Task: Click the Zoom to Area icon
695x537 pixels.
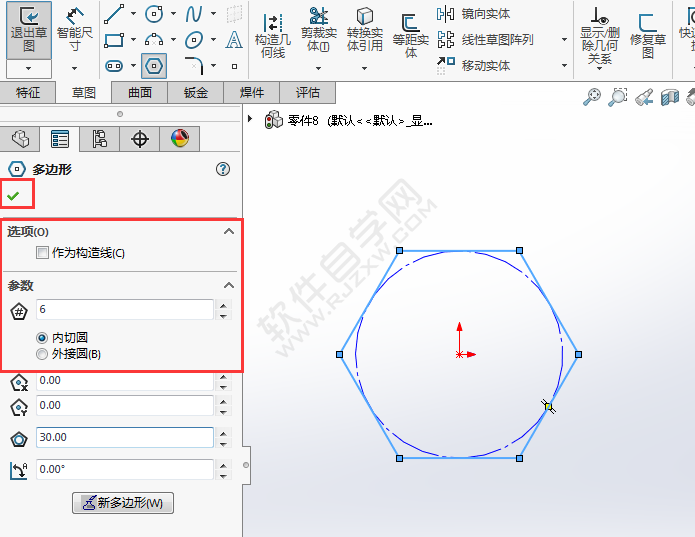Action: 617,97
